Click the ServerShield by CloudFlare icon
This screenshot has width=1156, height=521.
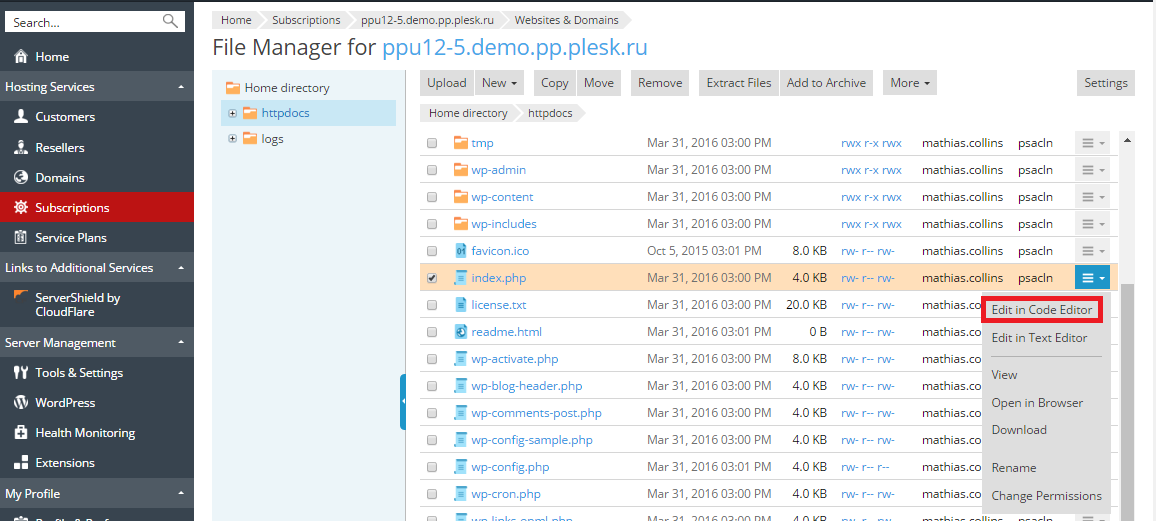pos(20,297)
